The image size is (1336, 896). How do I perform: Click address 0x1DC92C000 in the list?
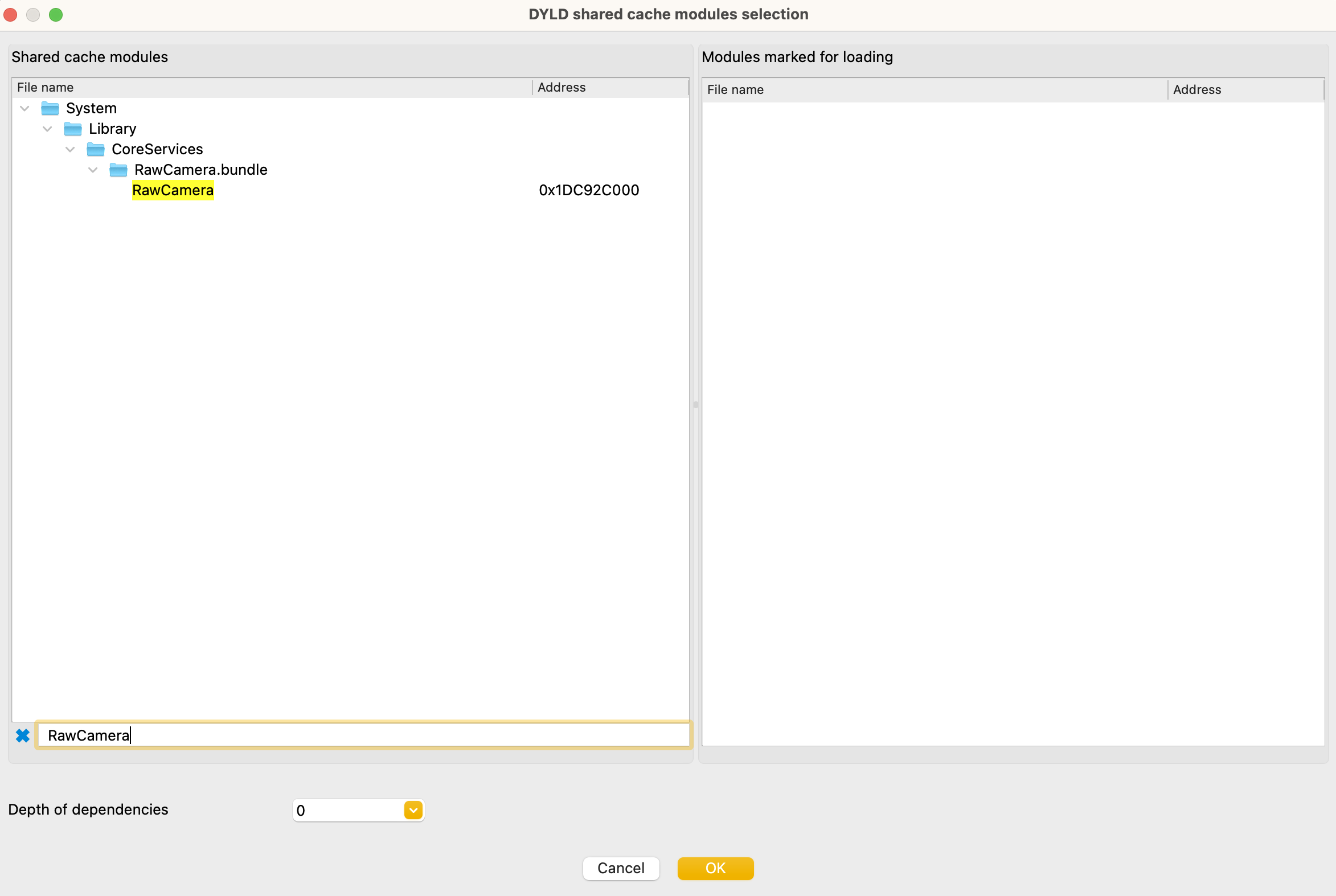(588, 190)
